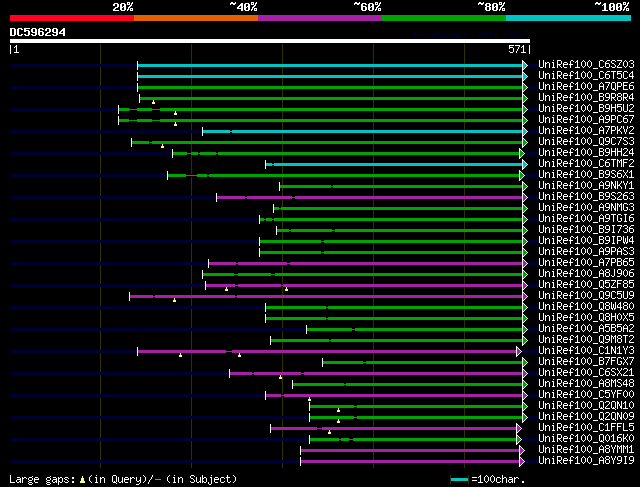The height and width of the screenshot is (487, 640).
Task: Click the orange ~40% identity legend segment
Action: (x=196, y=18)
